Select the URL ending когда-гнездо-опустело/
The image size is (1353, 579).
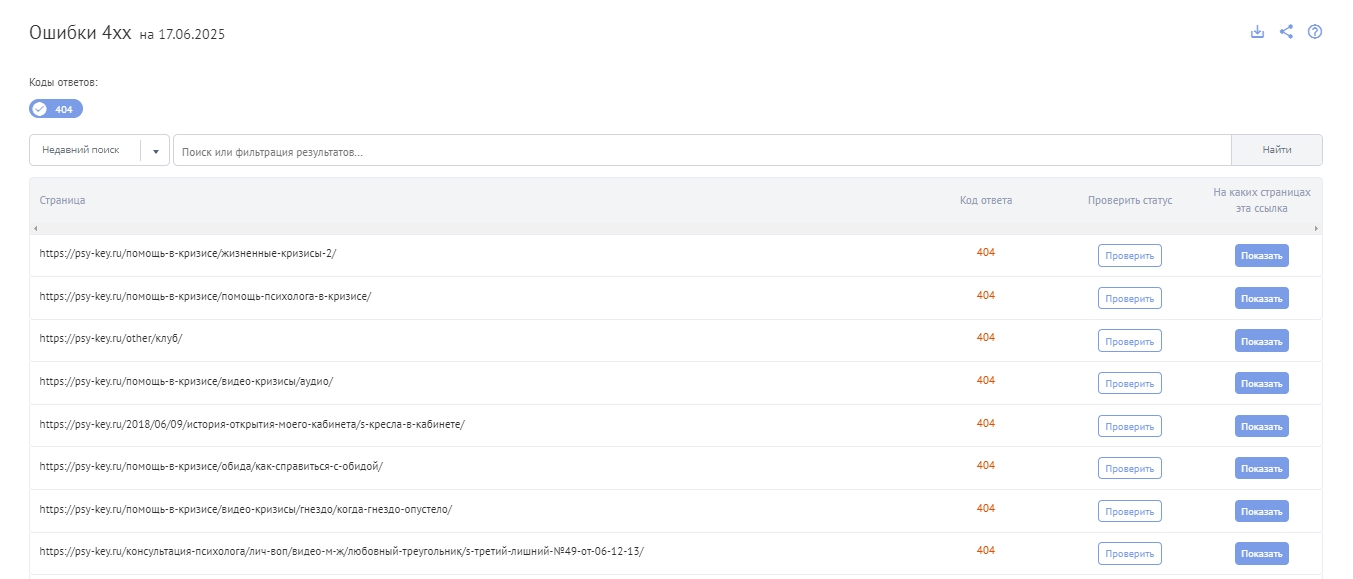tap(246, 509)
